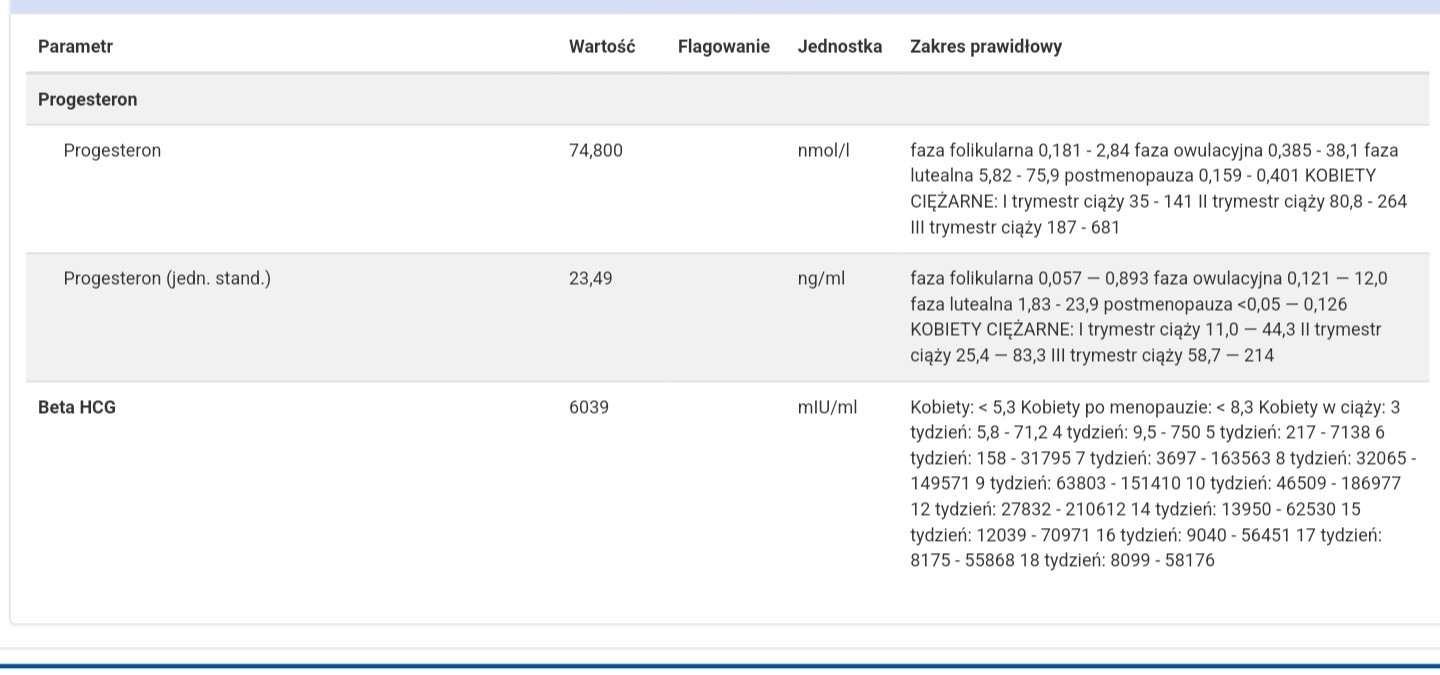This screenshot has height=675, width=1440.
Task: Click the Jednostka column header
Action: coord(839,47)
